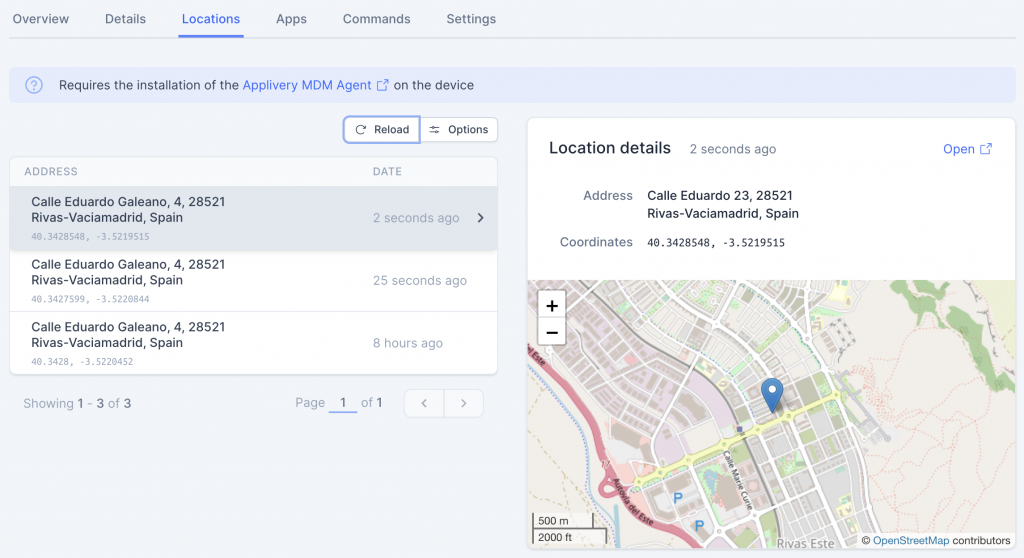Viewport: 1024px width, 558px height.
Task: Open the Commands tab
Action: (377, 19)
